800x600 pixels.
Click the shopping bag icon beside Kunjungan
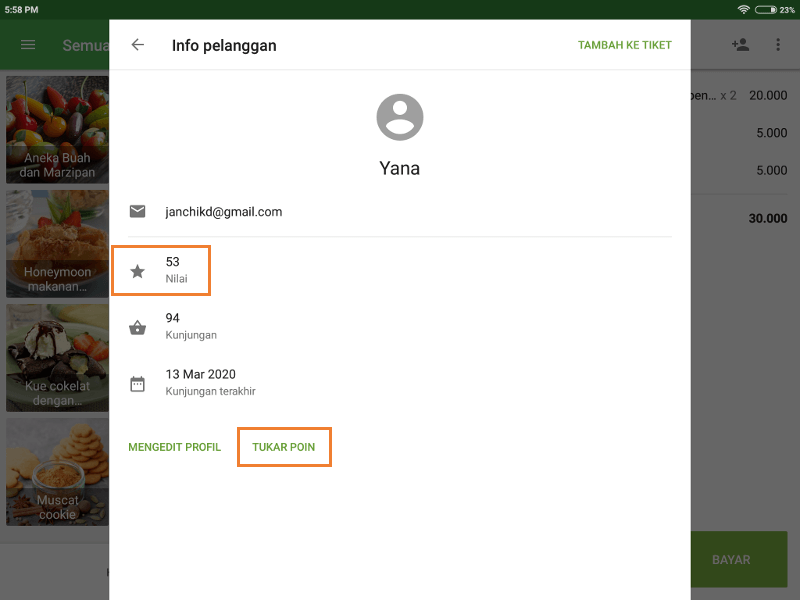pyautogui.click(x=137, y=326)
